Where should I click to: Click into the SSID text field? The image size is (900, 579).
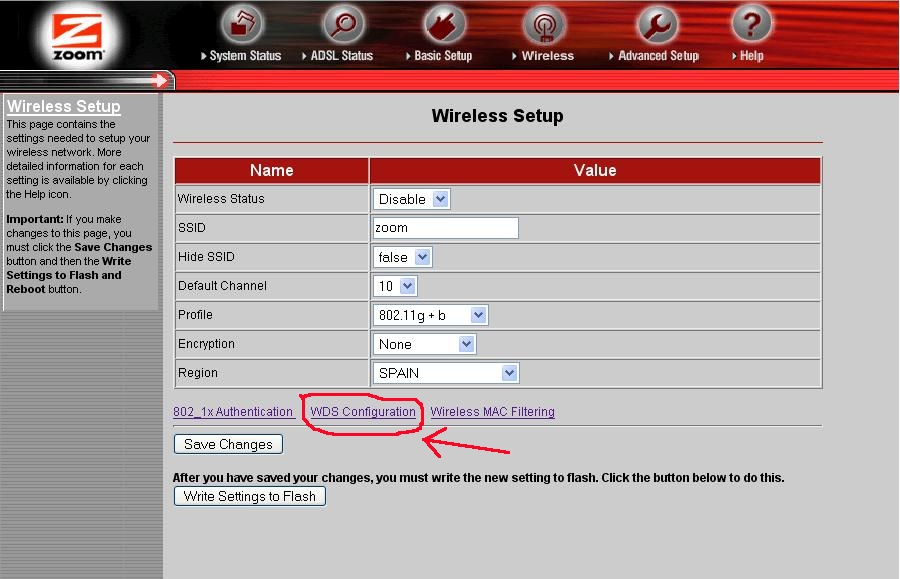(445, 228)
